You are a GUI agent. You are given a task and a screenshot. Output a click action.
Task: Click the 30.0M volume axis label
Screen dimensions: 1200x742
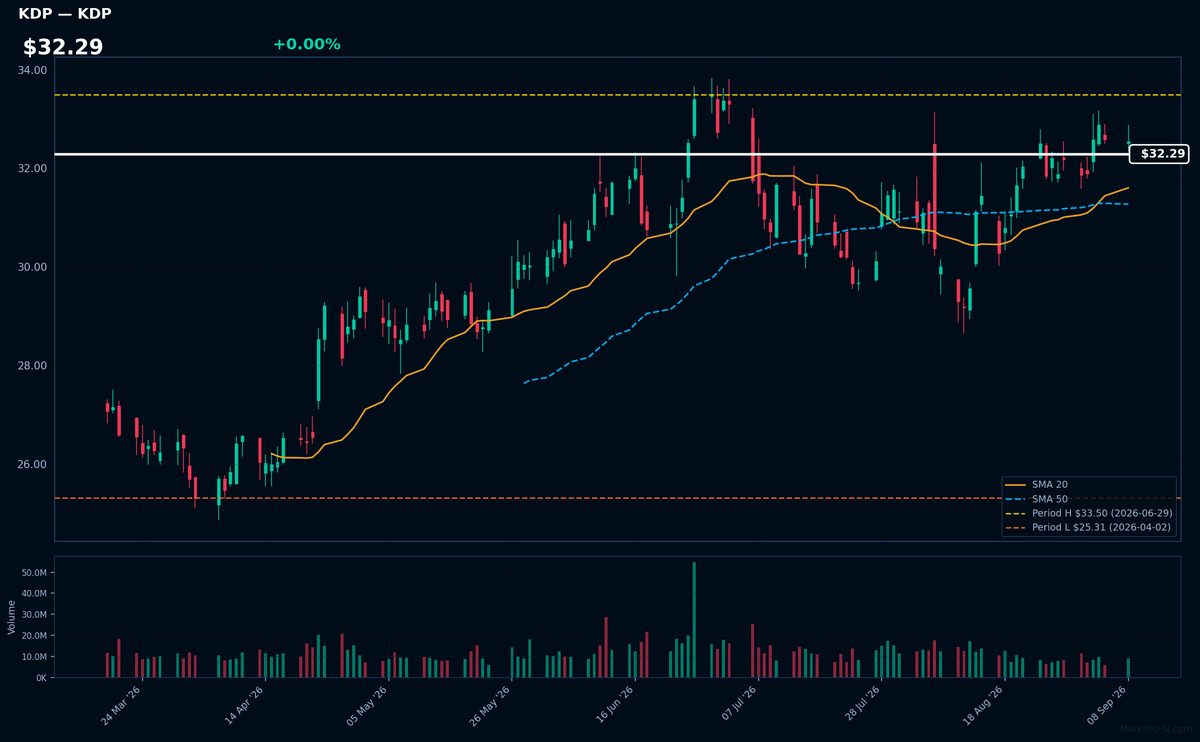click(34, 615)
